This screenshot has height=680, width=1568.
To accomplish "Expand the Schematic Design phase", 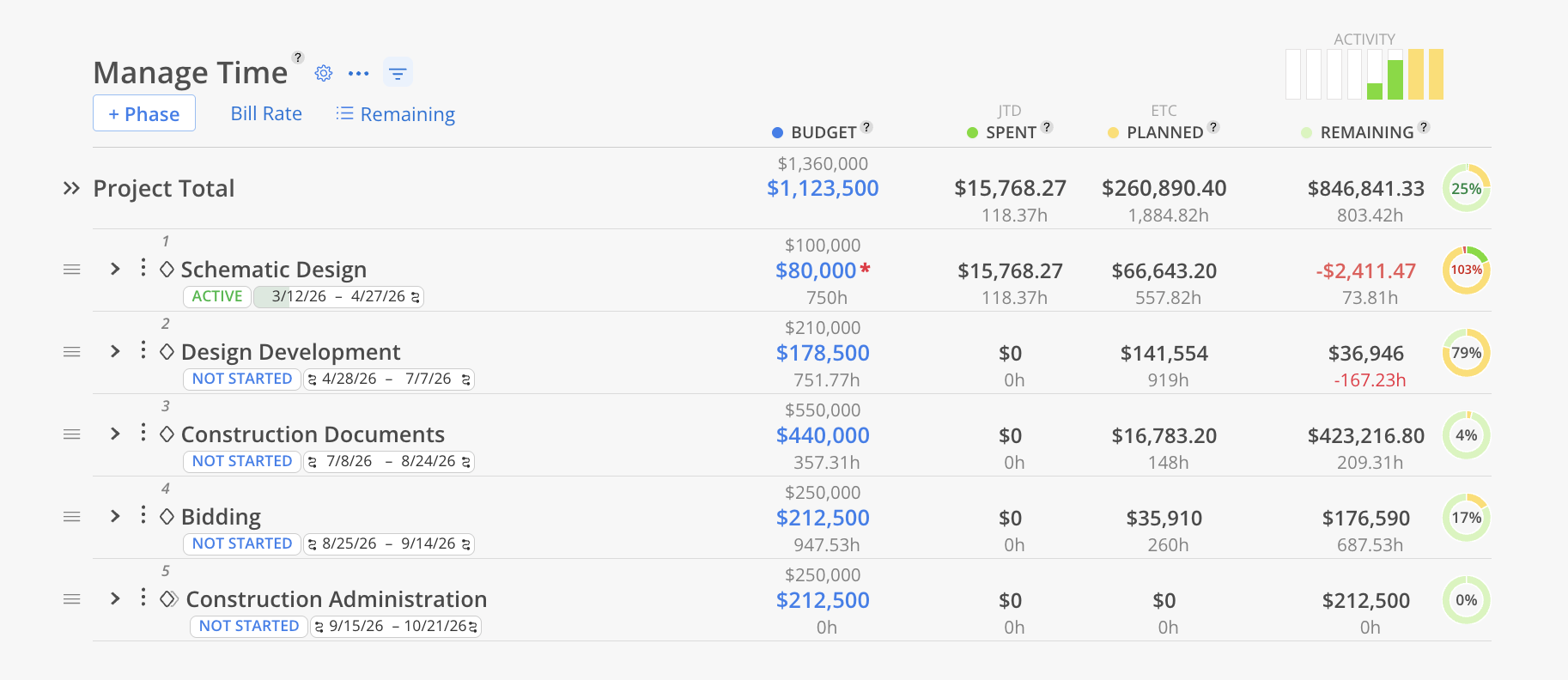I will [x=115, y=269].
